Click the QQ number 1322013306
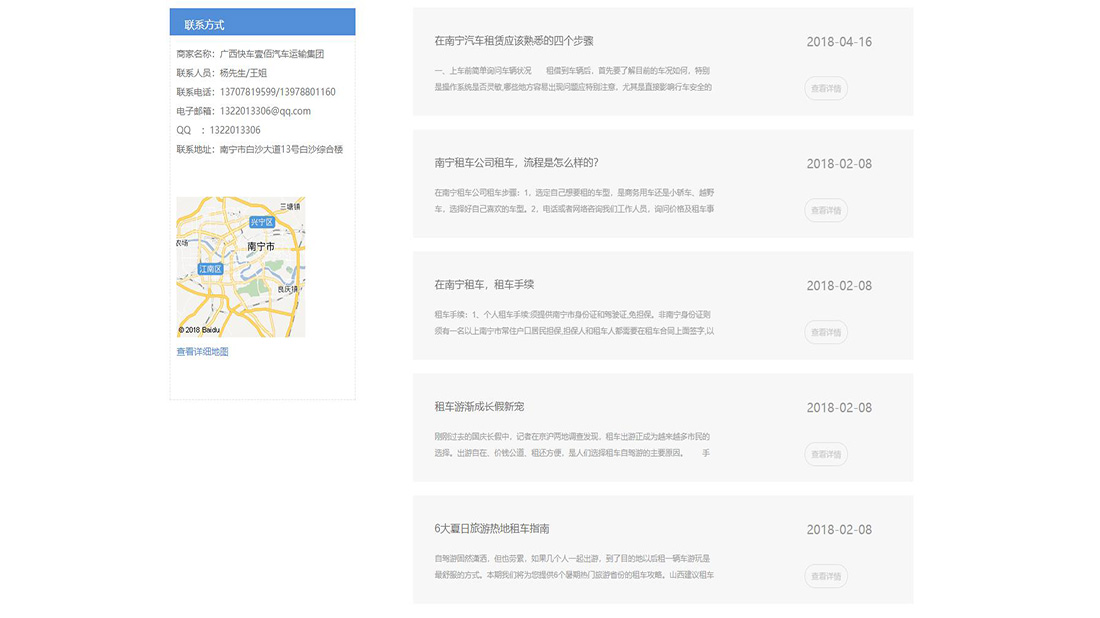Image resolution: width=1100 pixels, height=618 pixels. coord(247,129)
